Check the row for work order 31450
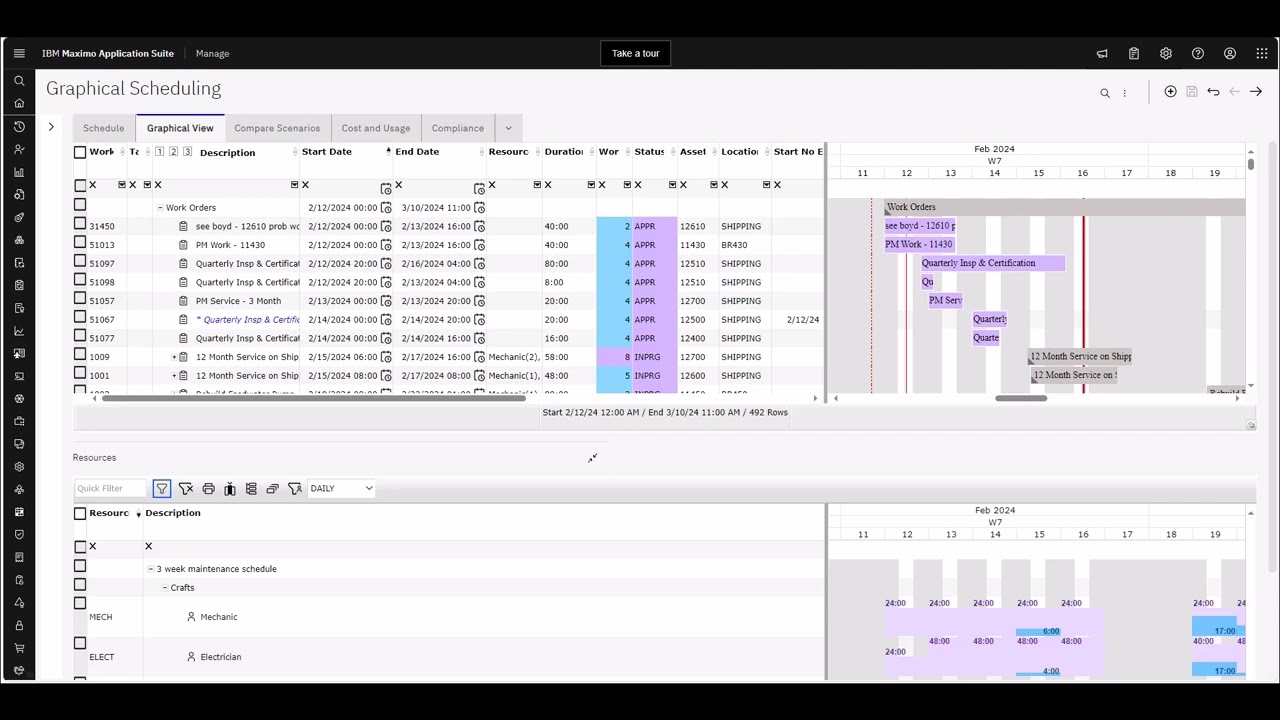 coord(80,224)
